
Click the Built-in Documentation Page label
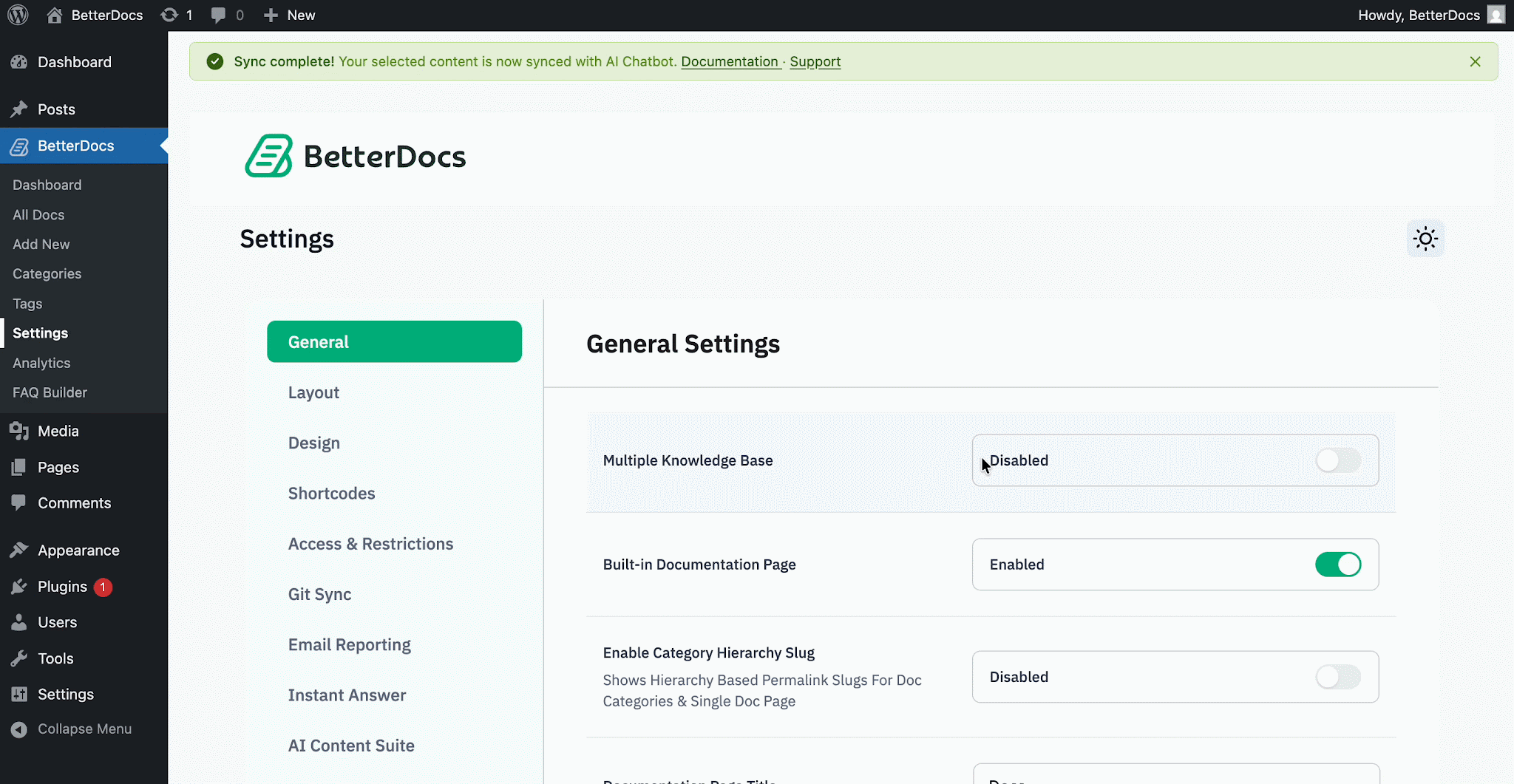[x=699, y=565]
